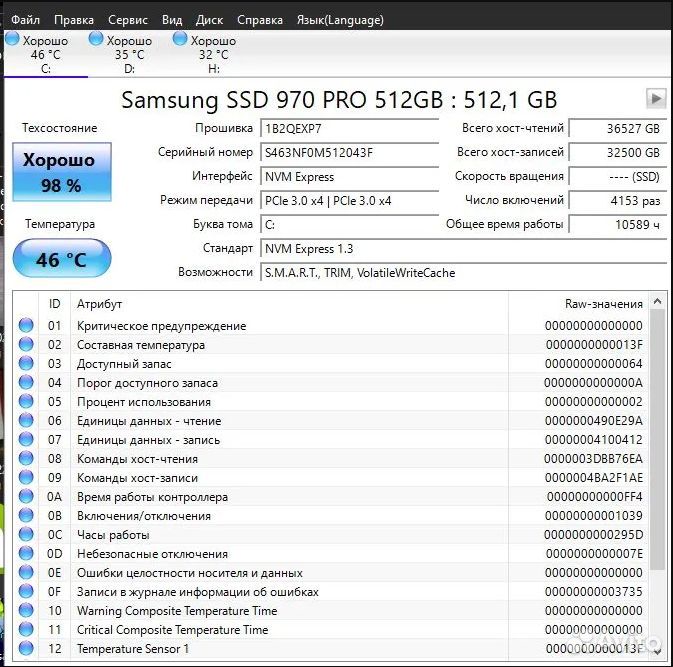Select row Критическое предупреждение
The width and height of the screenshot is (673, 667).
coord(331,325)
